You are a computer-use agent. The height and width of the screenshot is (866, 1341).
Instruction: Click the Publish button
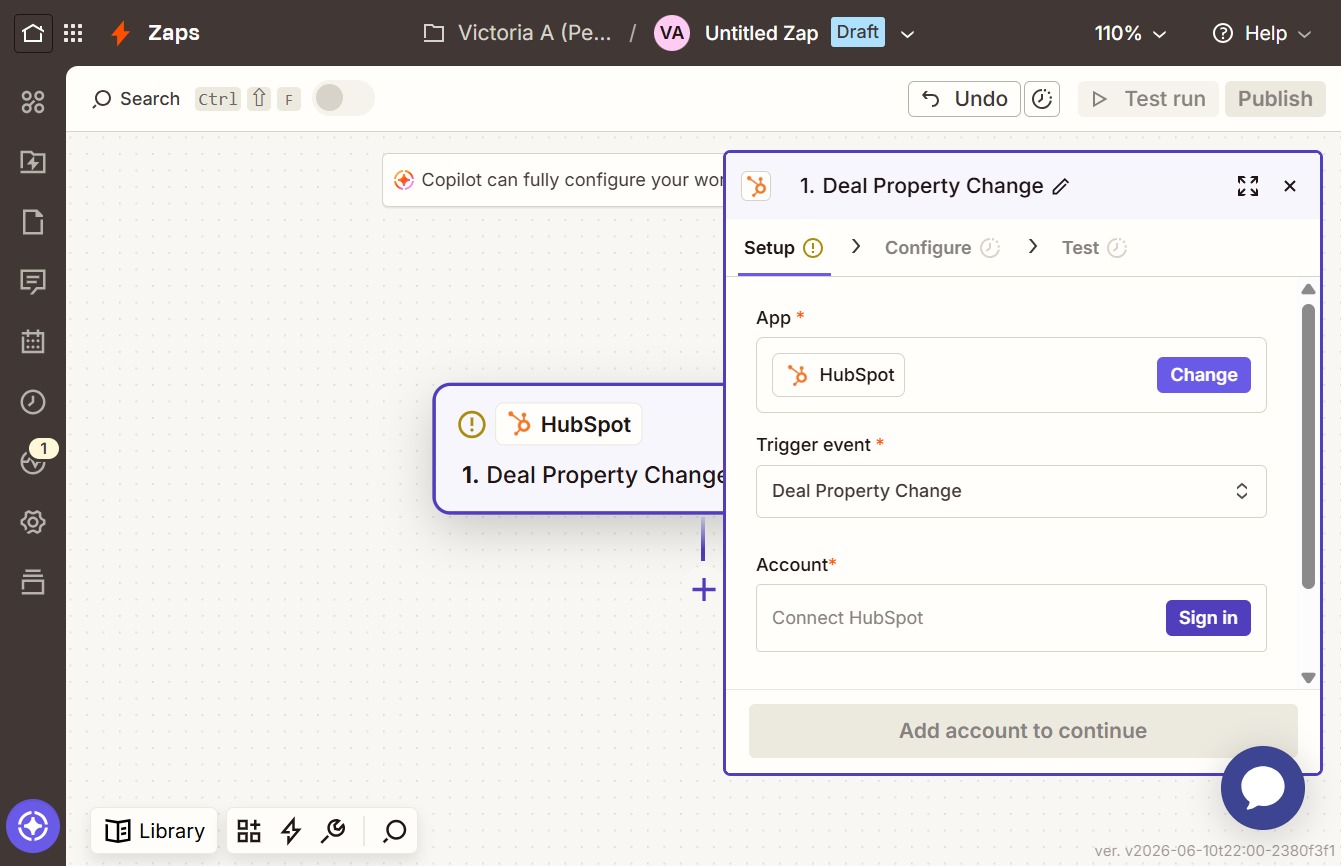tap(1275, 99)
